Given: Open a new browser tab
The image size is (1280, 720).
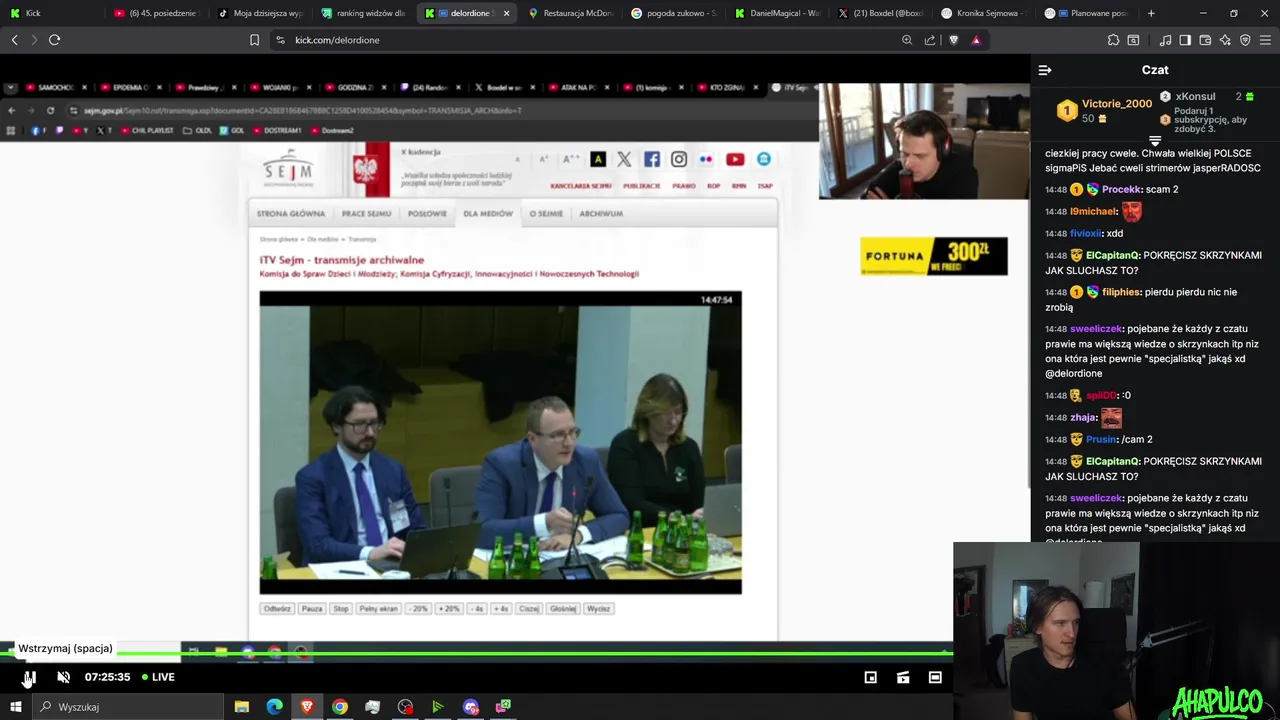Looking at the screenshot, I should 1151,13.
